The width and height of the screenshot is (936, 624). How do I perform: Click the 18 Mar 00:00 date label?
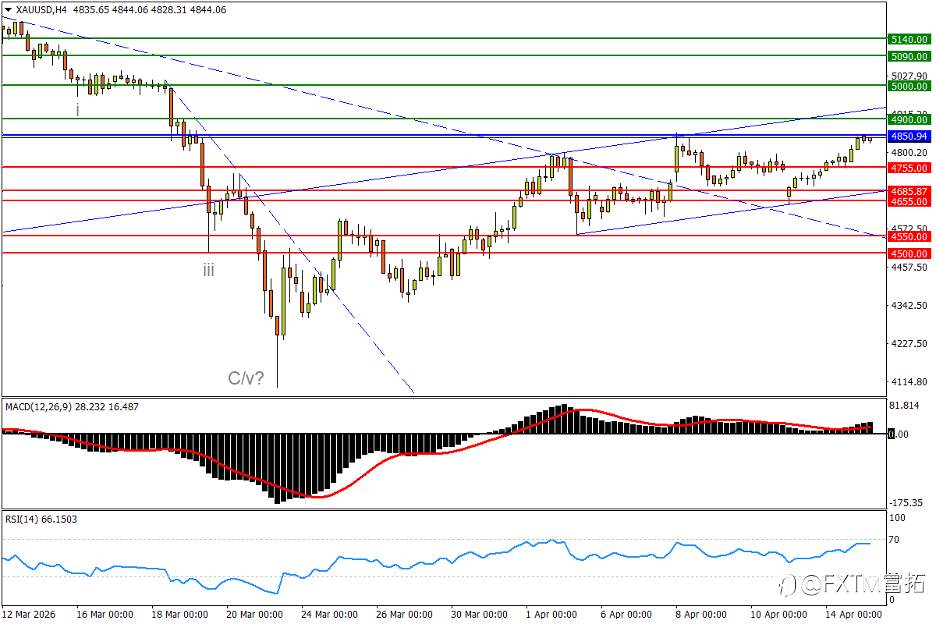pos(180,614)
